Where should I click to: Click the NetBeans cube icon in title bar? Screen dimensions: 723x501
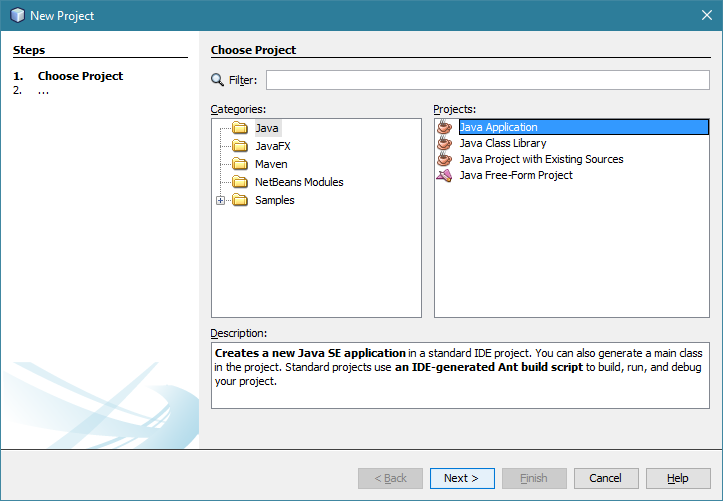click(x=17, y=15)
